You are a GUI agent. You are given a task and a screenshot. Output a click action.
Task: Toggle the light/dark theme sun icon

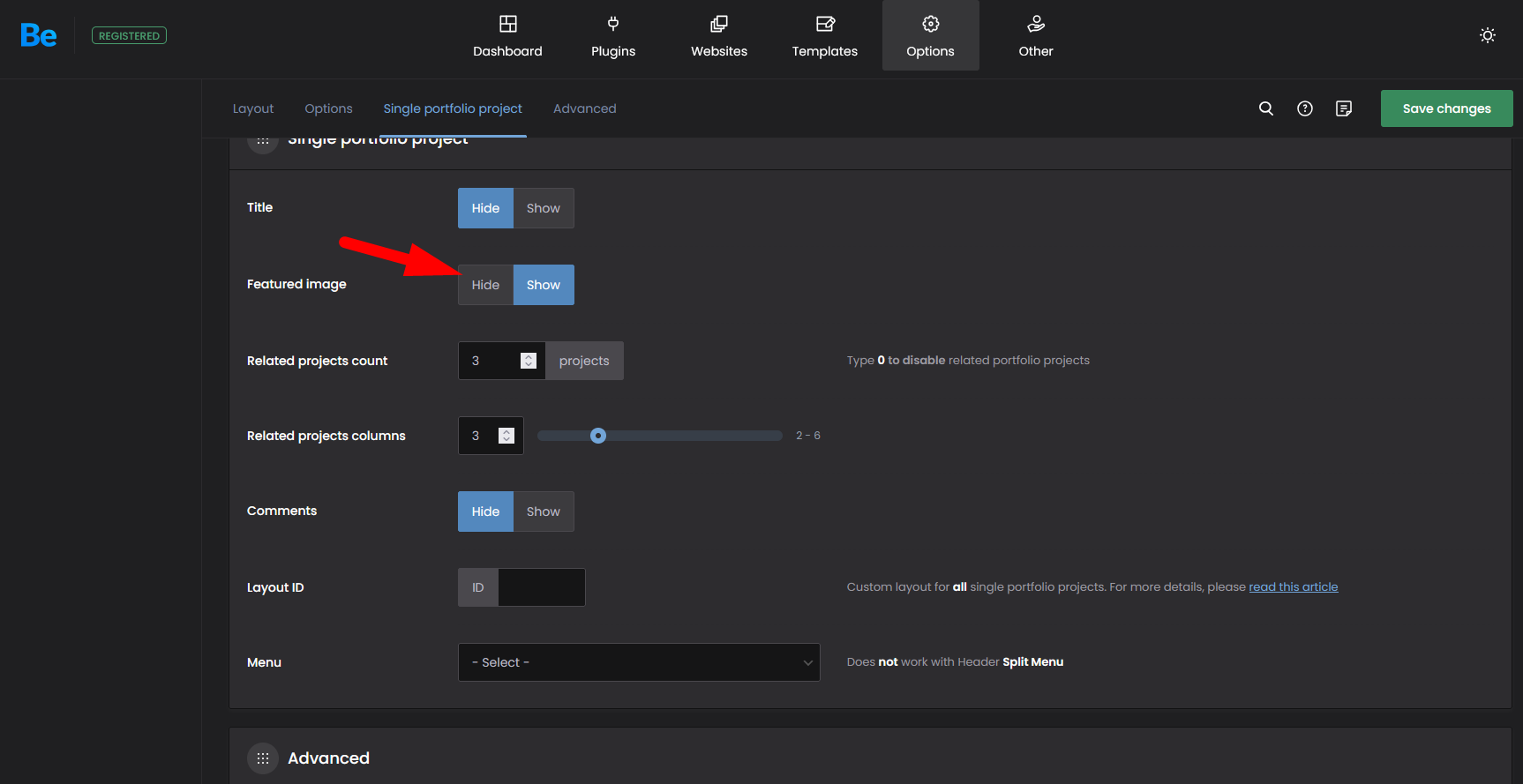(x=1488, y=35)
